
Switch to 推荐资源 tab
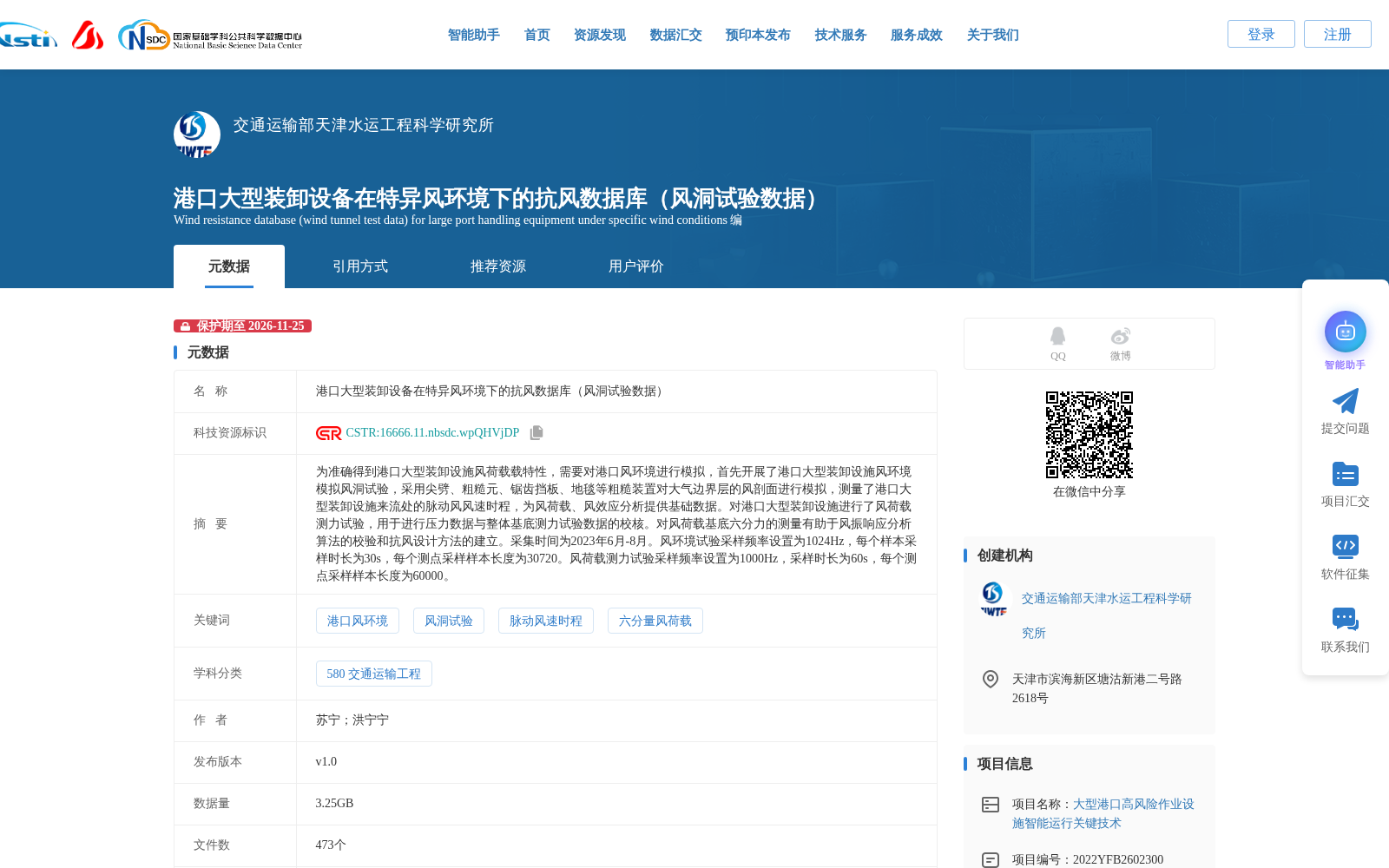pos(498,266)
